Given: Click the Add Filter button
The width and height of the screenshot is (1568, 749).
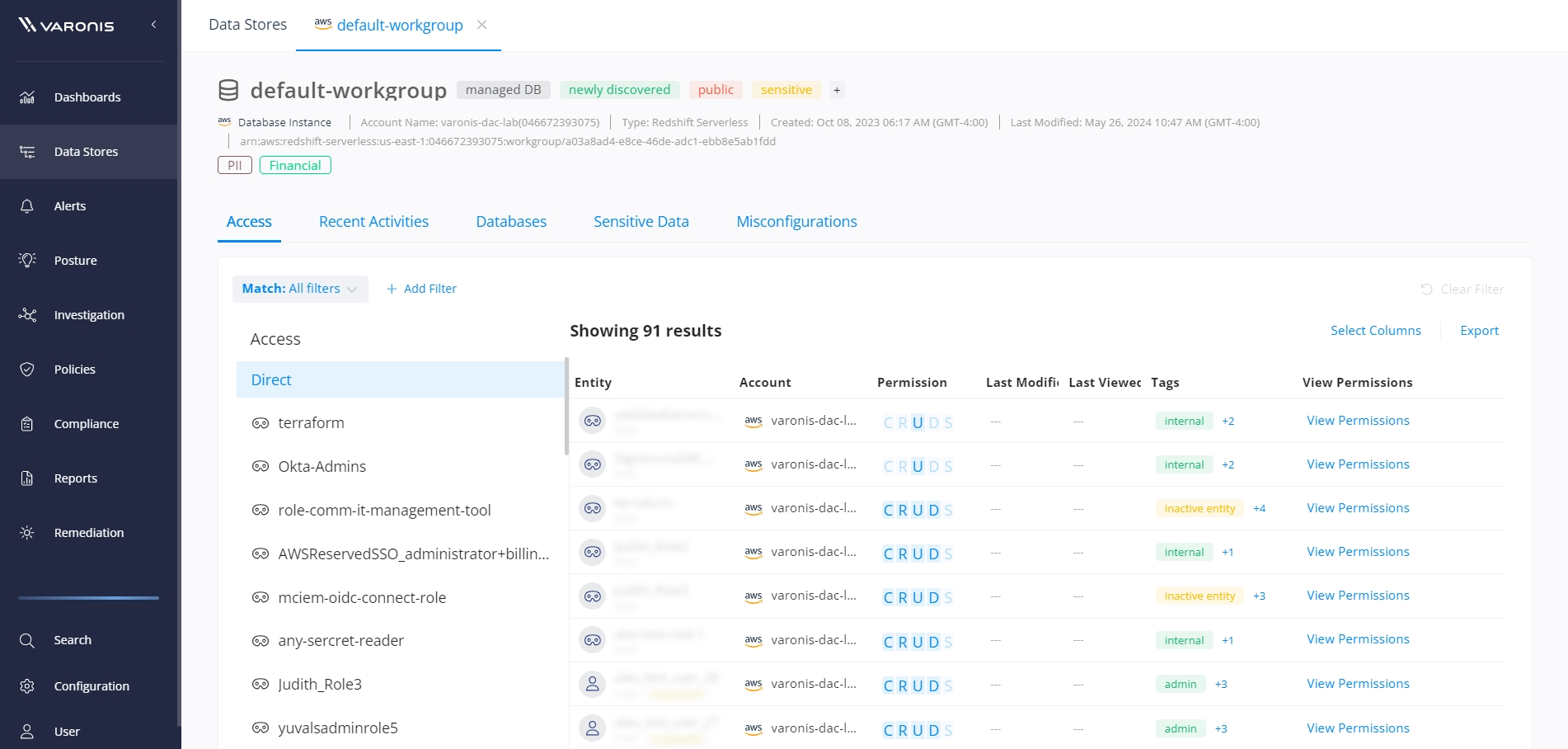Looking at the screenshot, I should 421,289.
